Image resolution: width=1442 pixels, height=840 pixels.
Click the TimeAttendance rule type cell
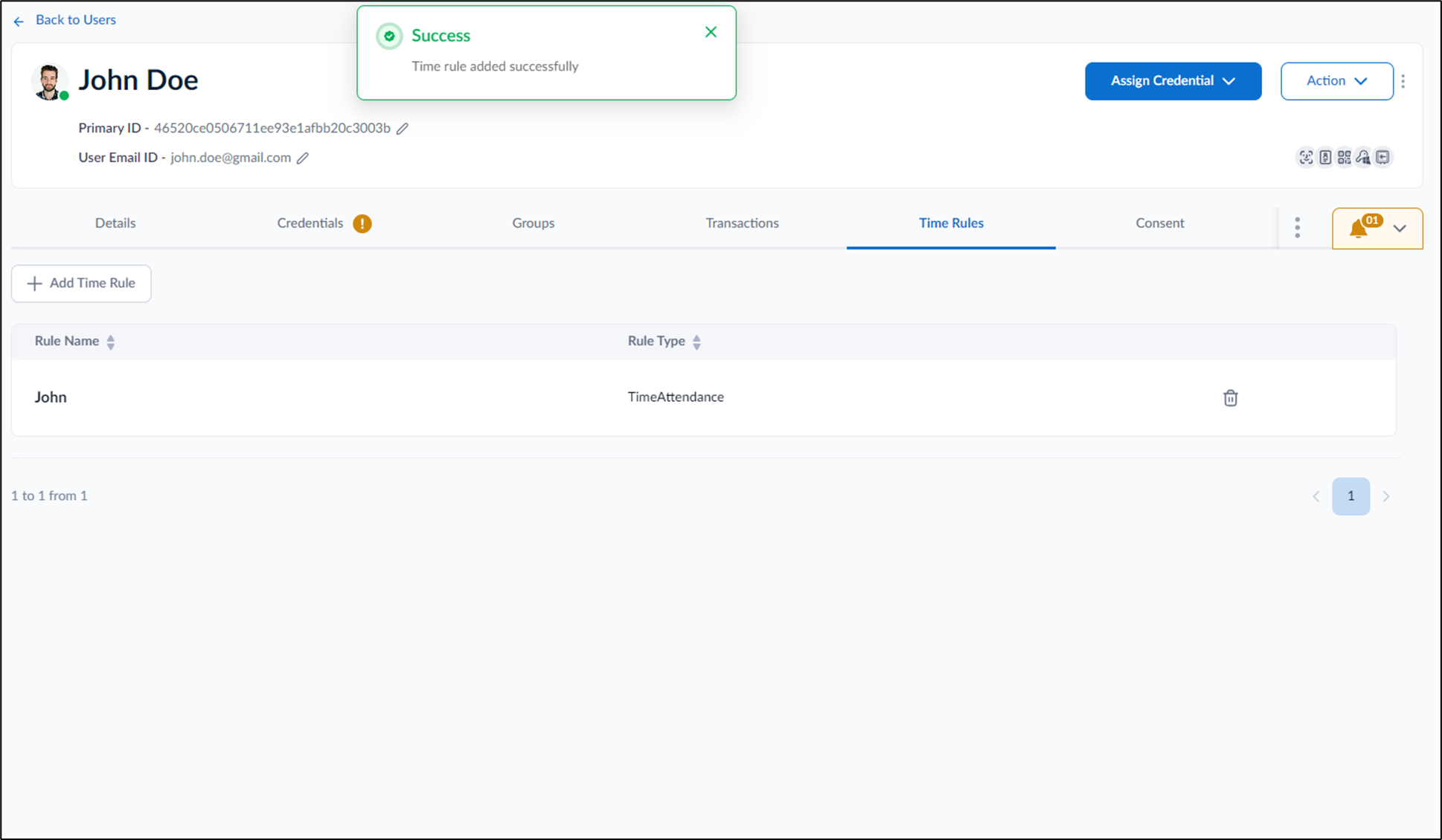pyautogui.click(x=676, y=397)
